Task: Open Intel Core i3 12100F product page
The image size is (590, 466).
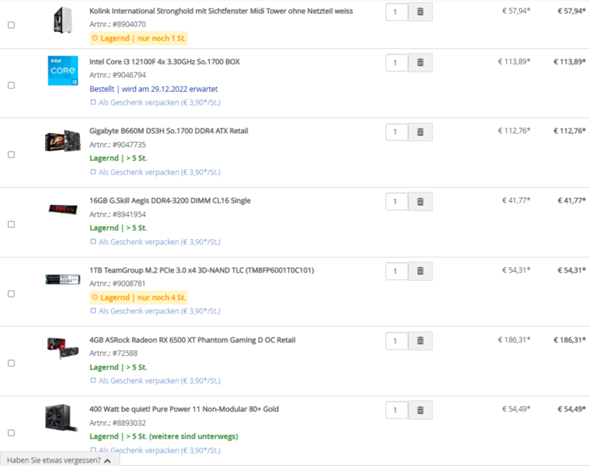Action: point(164,61)
